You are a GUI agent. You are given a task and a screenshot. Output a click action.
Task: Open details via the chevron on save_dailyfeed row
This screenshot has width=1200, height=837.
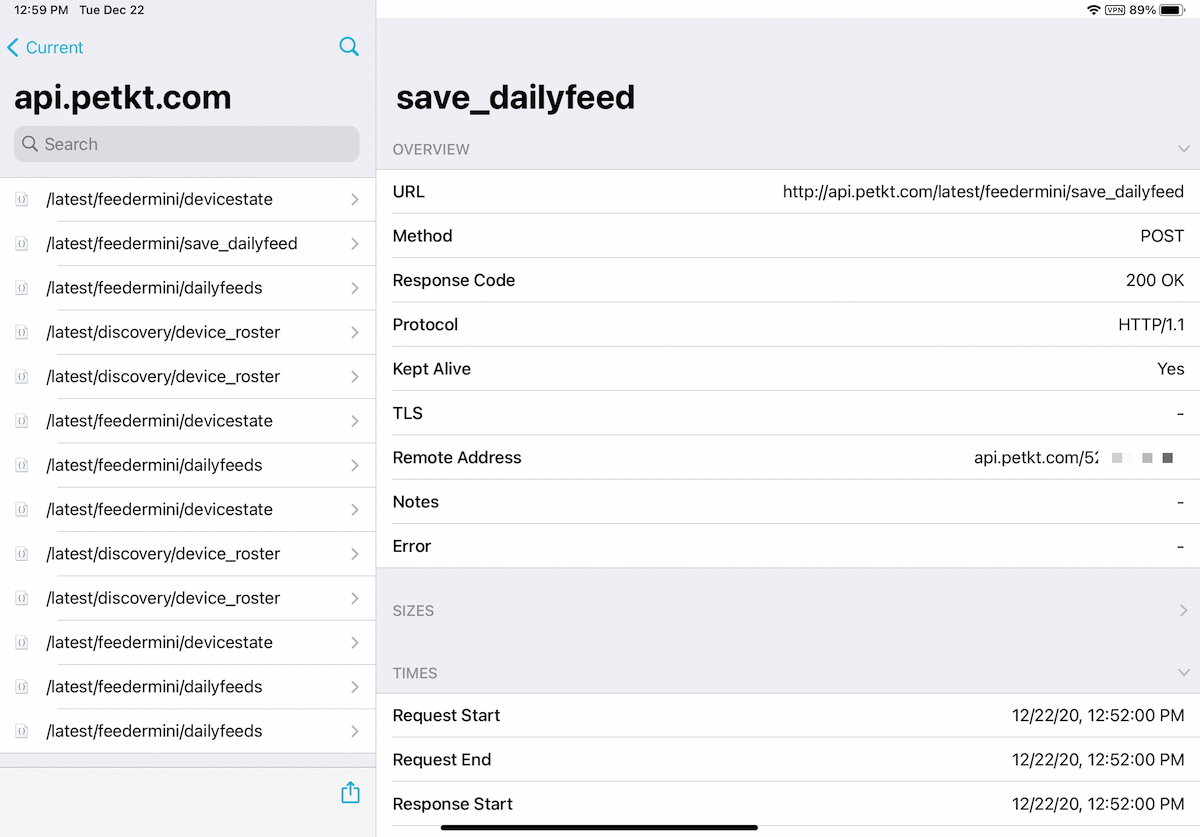(355, 243)
